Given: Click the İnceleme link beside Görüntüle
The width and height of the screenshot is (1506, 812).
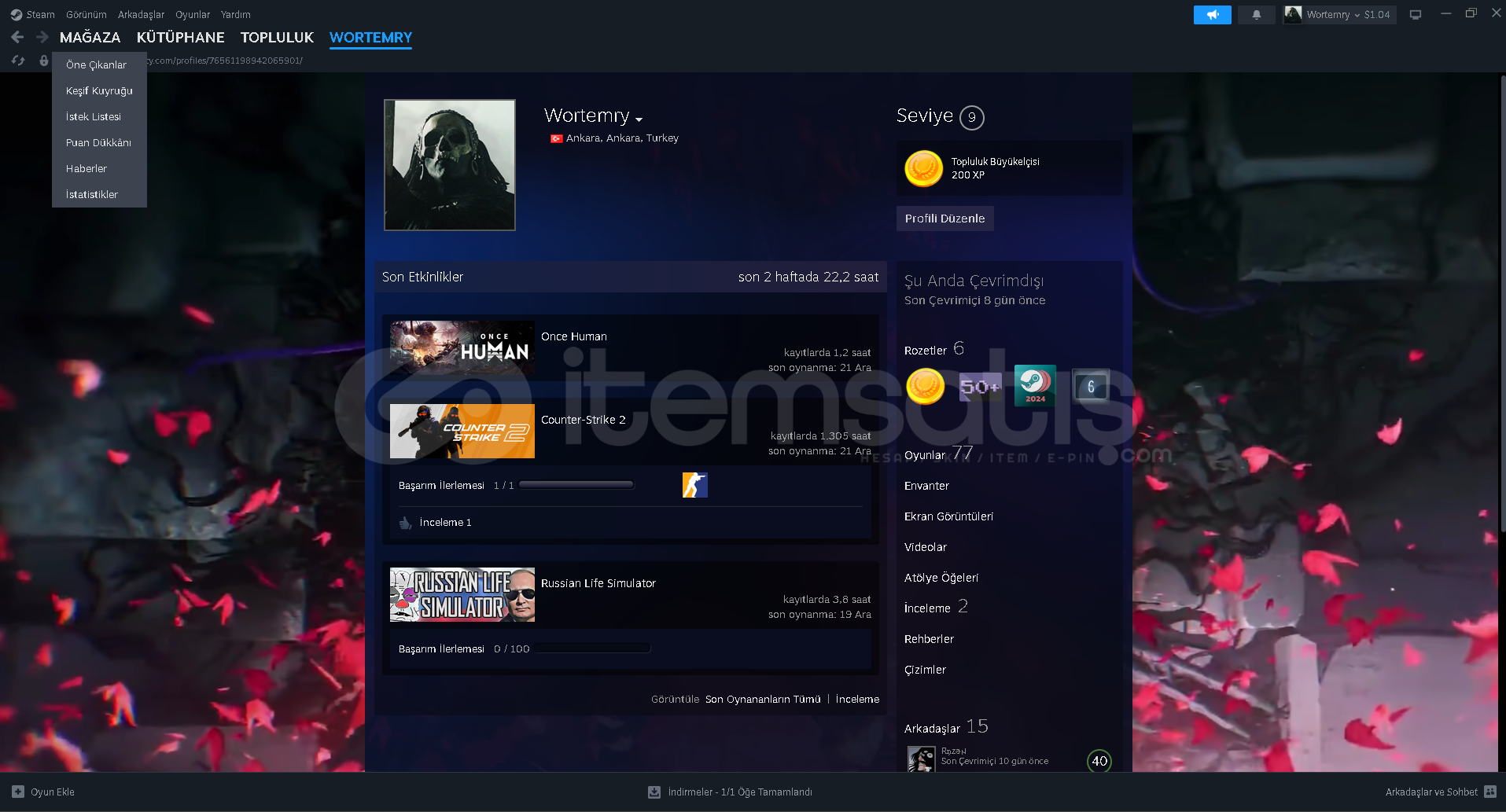Looking at the screenshot, I should (x=857, y=699).
